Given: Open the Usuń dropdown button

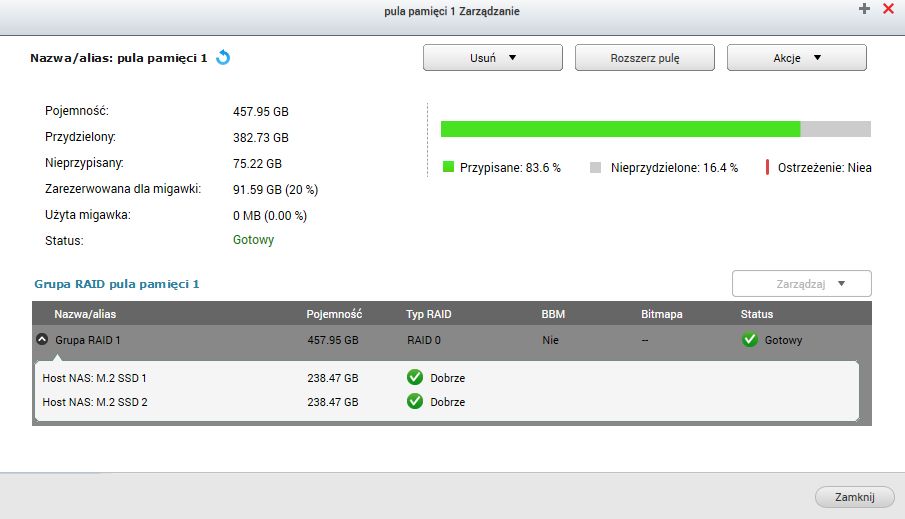Looking at the screenshot, I should click(493, 58).
